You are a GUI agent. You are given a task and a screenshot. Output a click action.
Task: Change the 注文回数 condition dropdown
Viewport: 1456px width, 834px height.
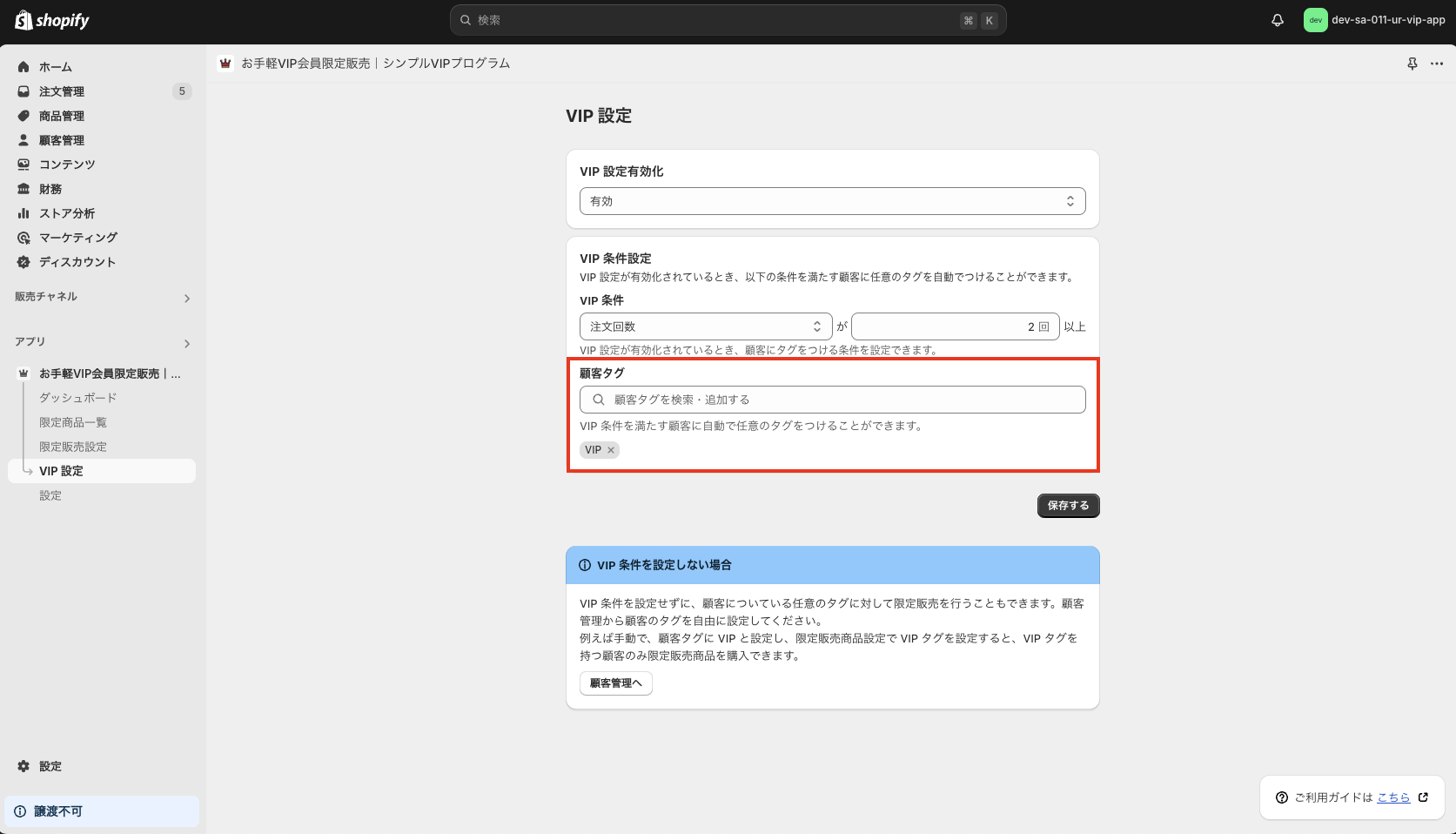(705, 326)
